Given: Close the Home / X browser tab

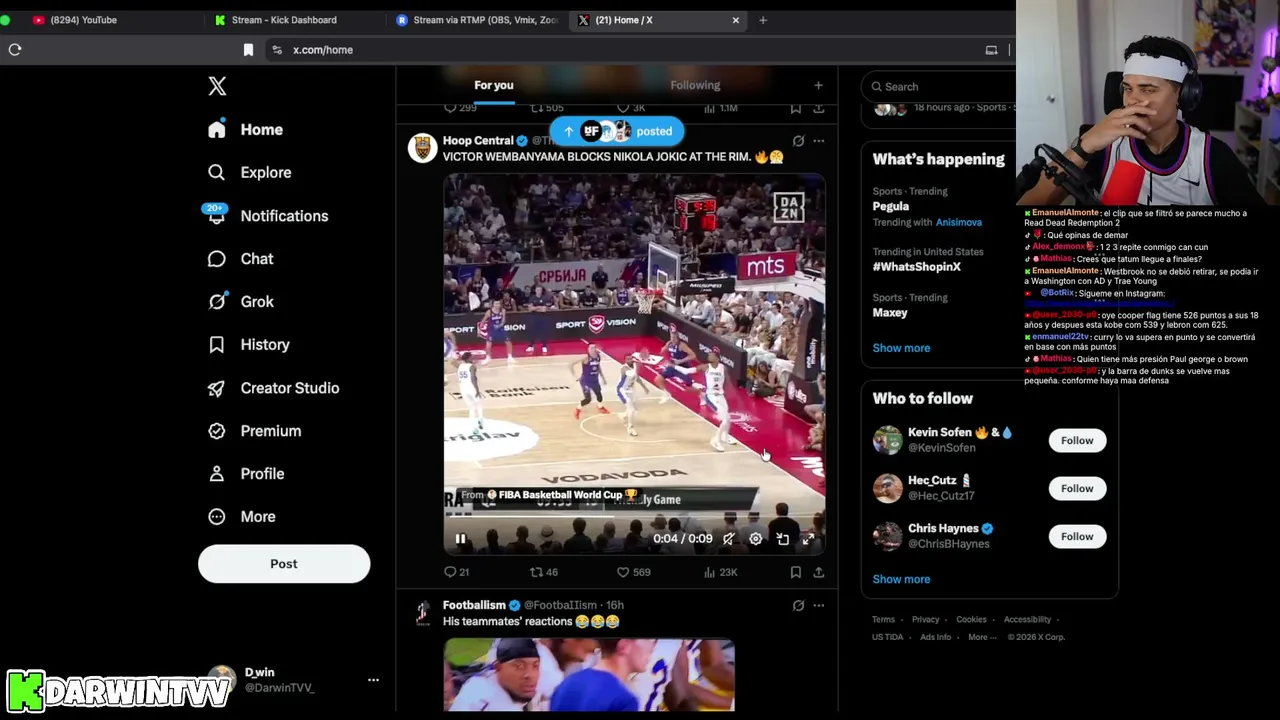Looking at the screenshot, I should [736, 20].
